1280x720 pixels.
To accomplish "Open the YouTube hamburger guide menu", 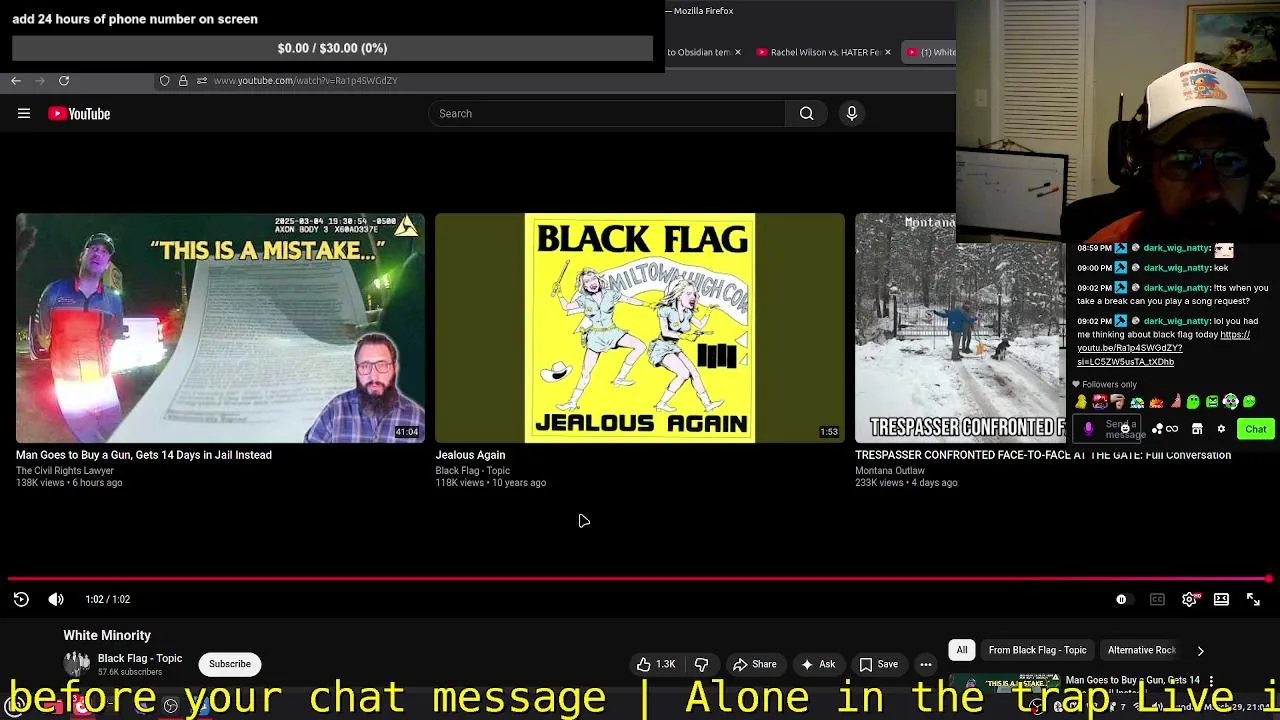I will coord(24,114).
